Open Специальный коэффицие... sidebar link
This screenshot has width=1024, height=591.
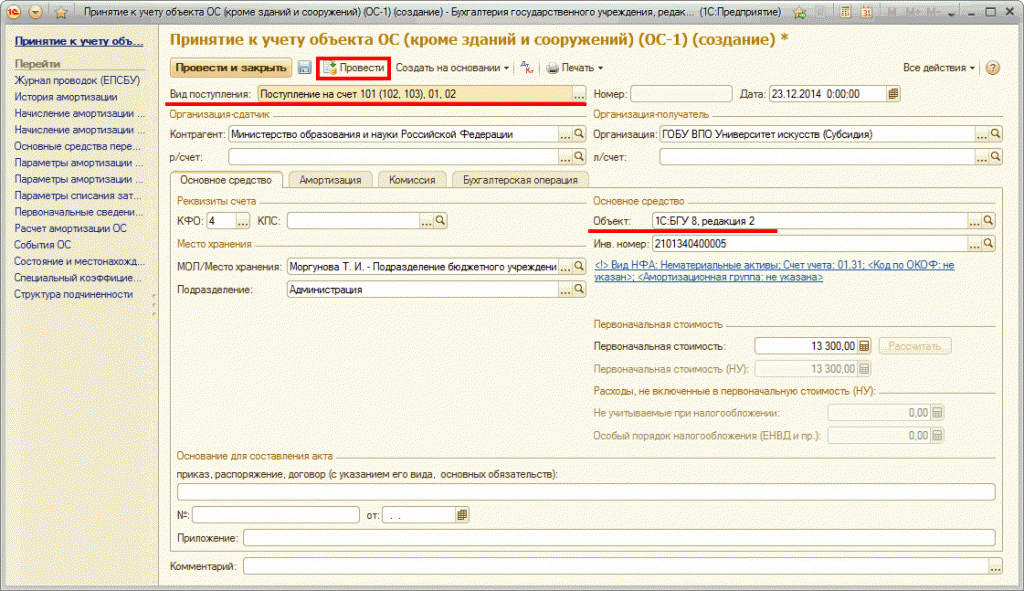point(78,278)
